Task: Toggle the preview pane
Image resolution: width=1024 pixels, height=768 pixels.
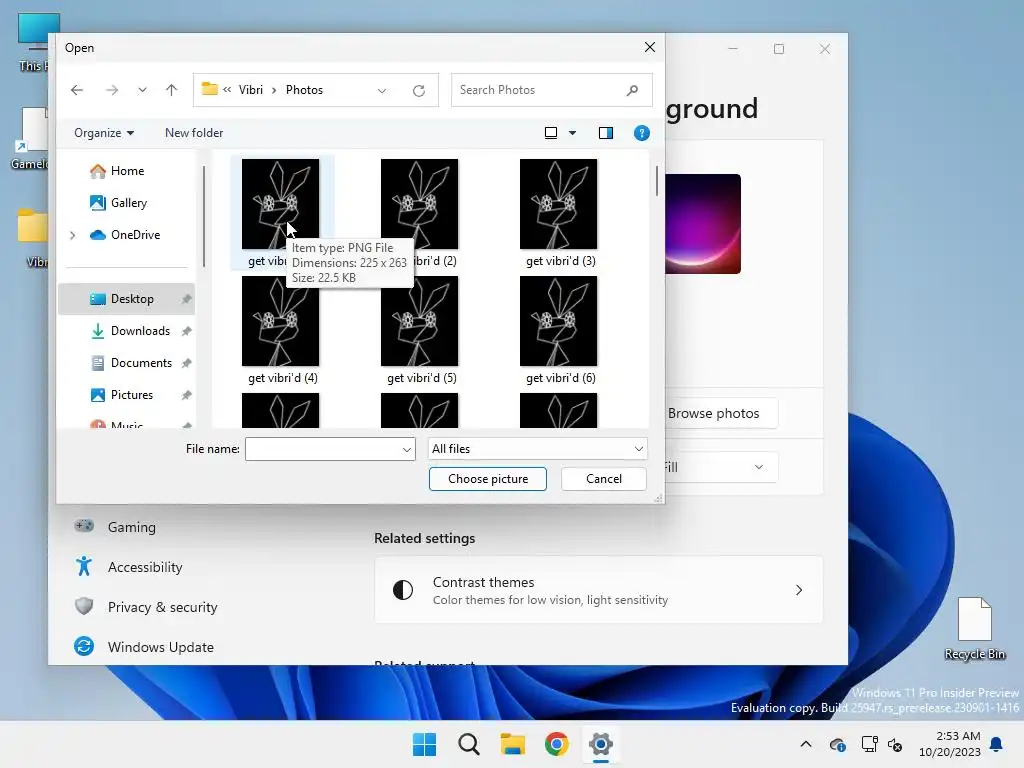Action: point(606,133)
